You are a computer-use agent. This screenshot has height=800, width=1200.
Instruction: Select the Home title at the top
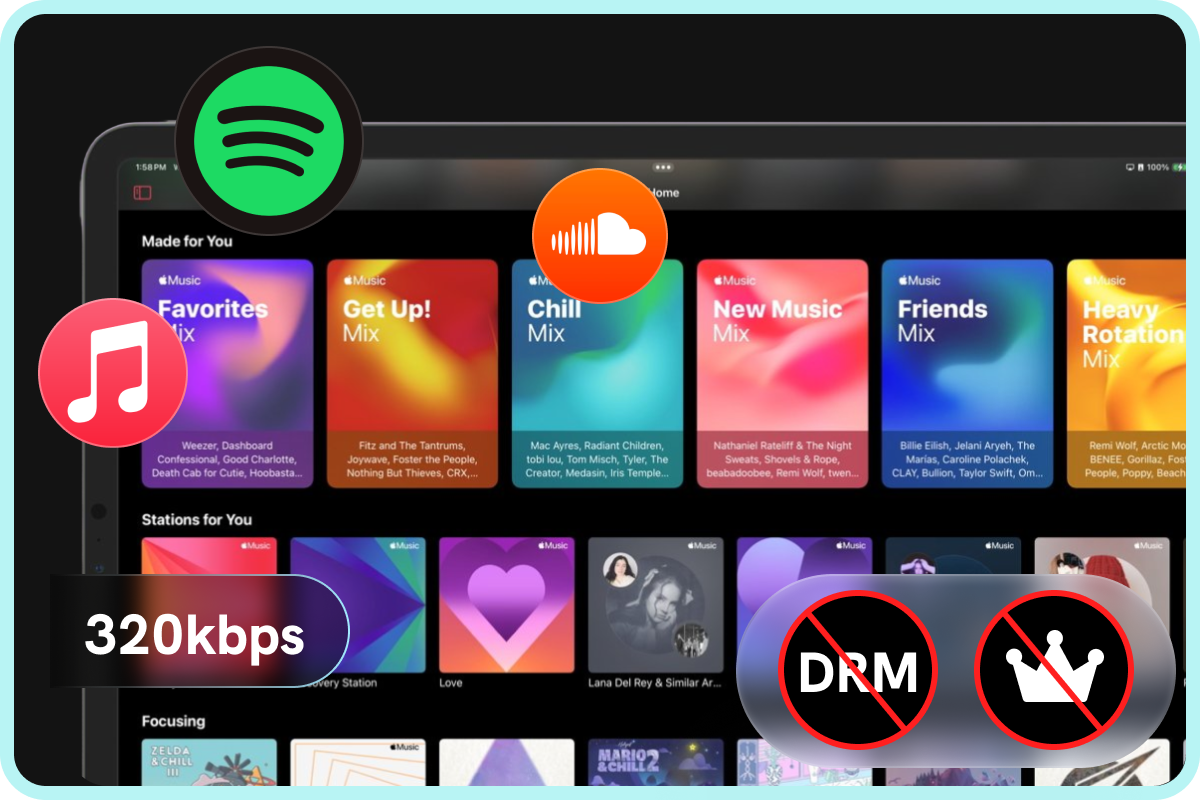pos(664,192)
